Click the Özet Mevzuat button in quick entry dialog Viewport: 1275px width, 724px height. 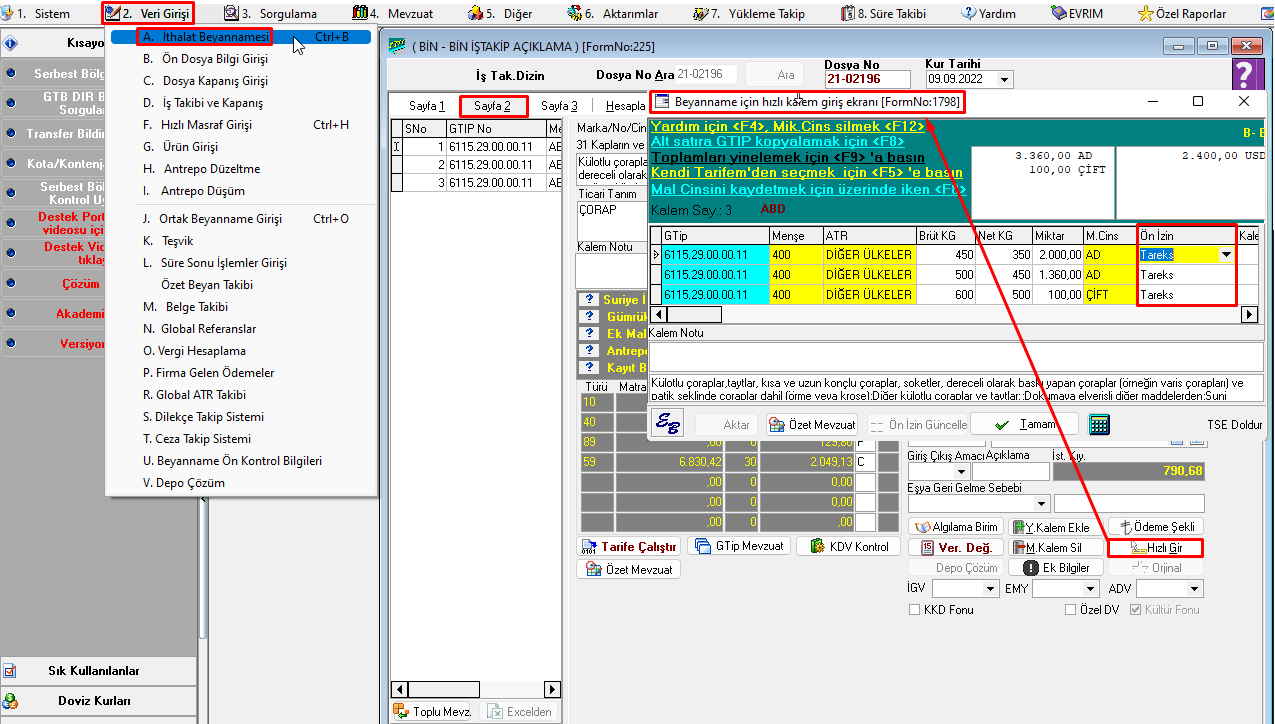click(812, 424)
